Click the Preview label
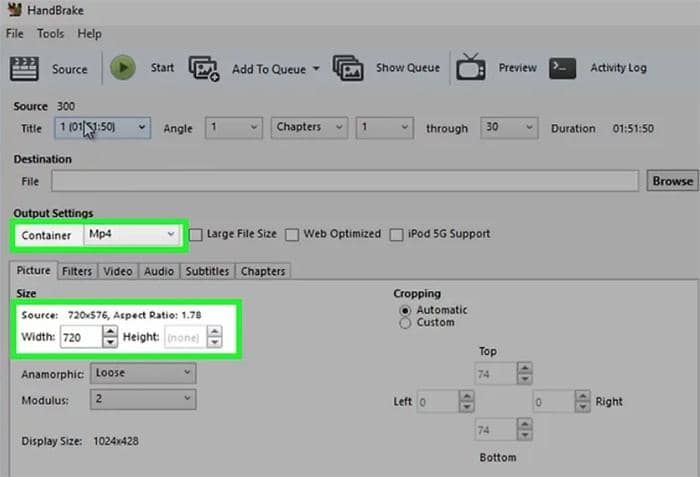This screenshot has width=700, height=477. click(517, 68)
